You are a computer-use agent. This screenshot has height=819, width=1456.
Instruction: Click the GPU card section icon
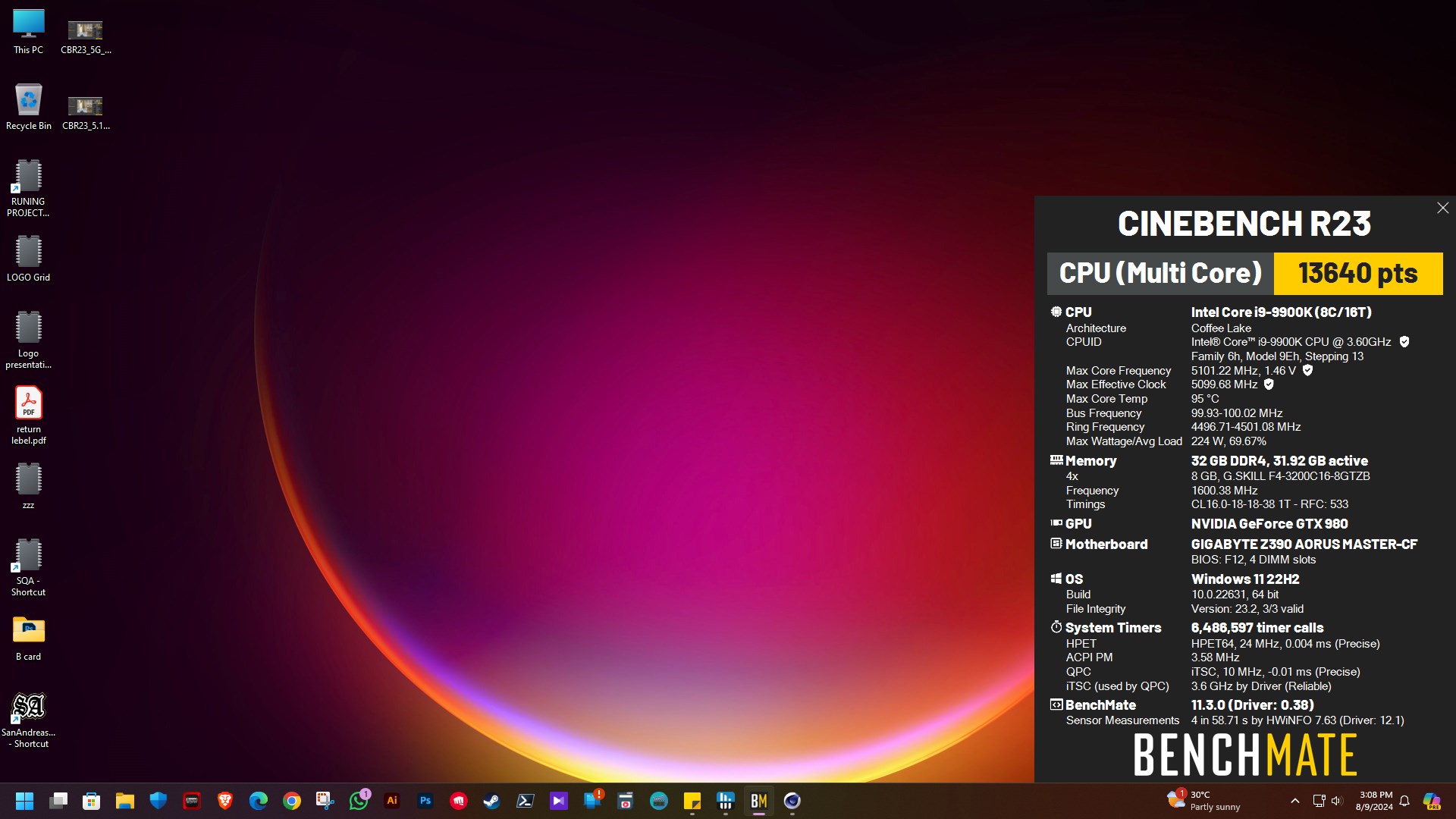click(x=1056, y=522)
